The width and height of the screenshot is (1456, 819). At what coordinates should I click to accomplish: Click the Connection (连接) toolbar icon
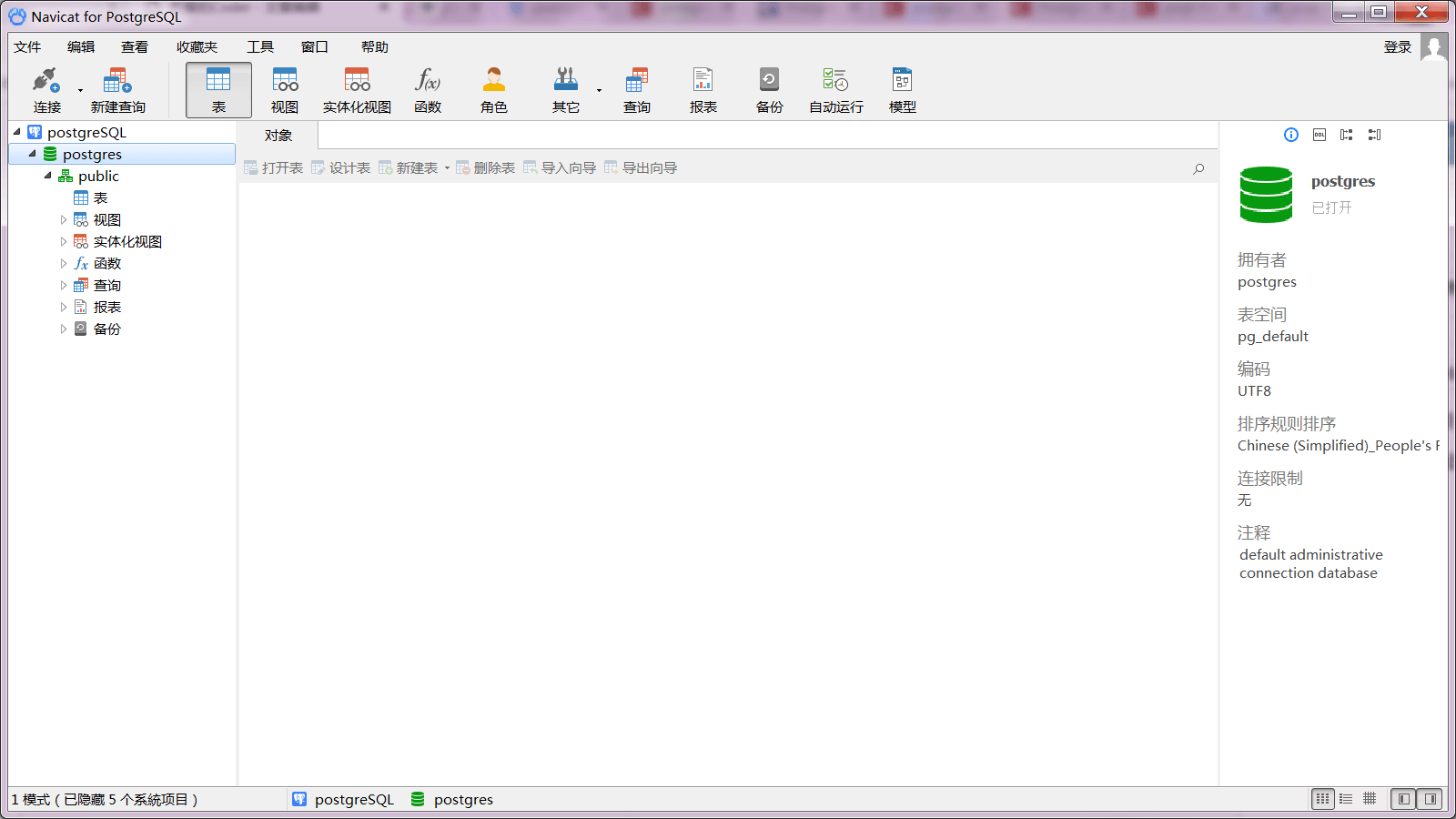coord(46,90)
